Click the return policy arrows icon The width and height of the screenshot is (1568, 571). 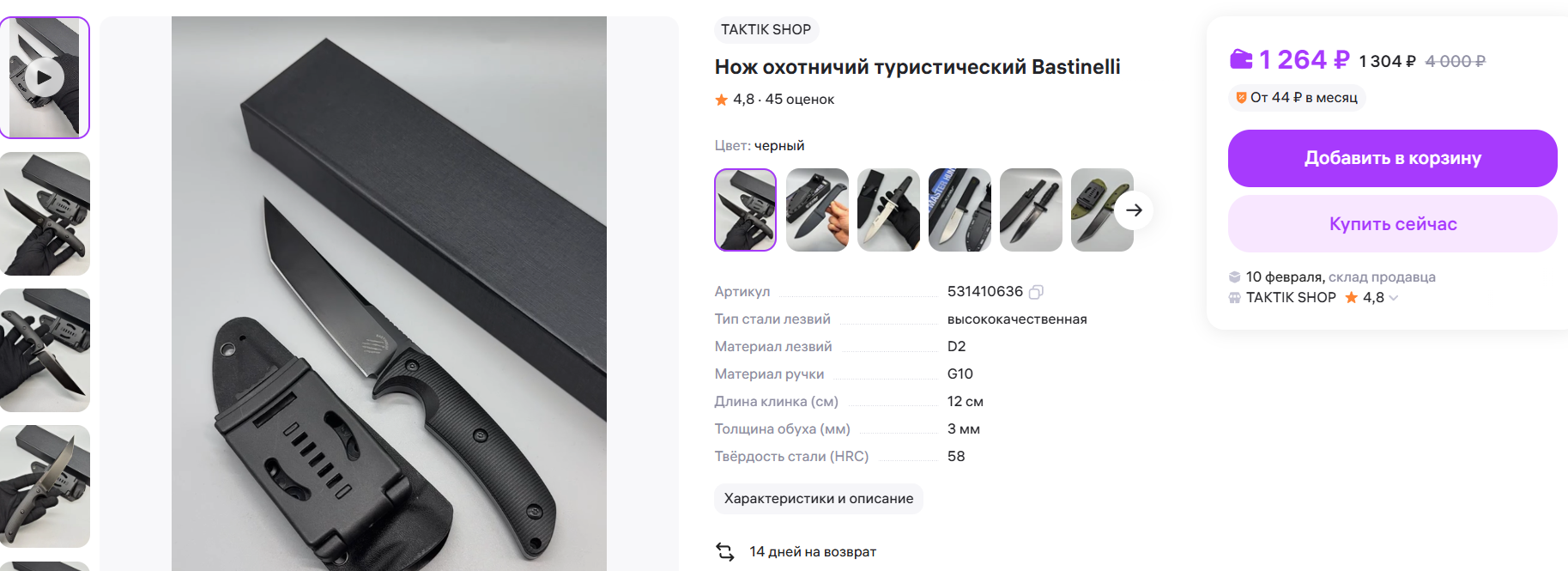[x=725, y=551]
